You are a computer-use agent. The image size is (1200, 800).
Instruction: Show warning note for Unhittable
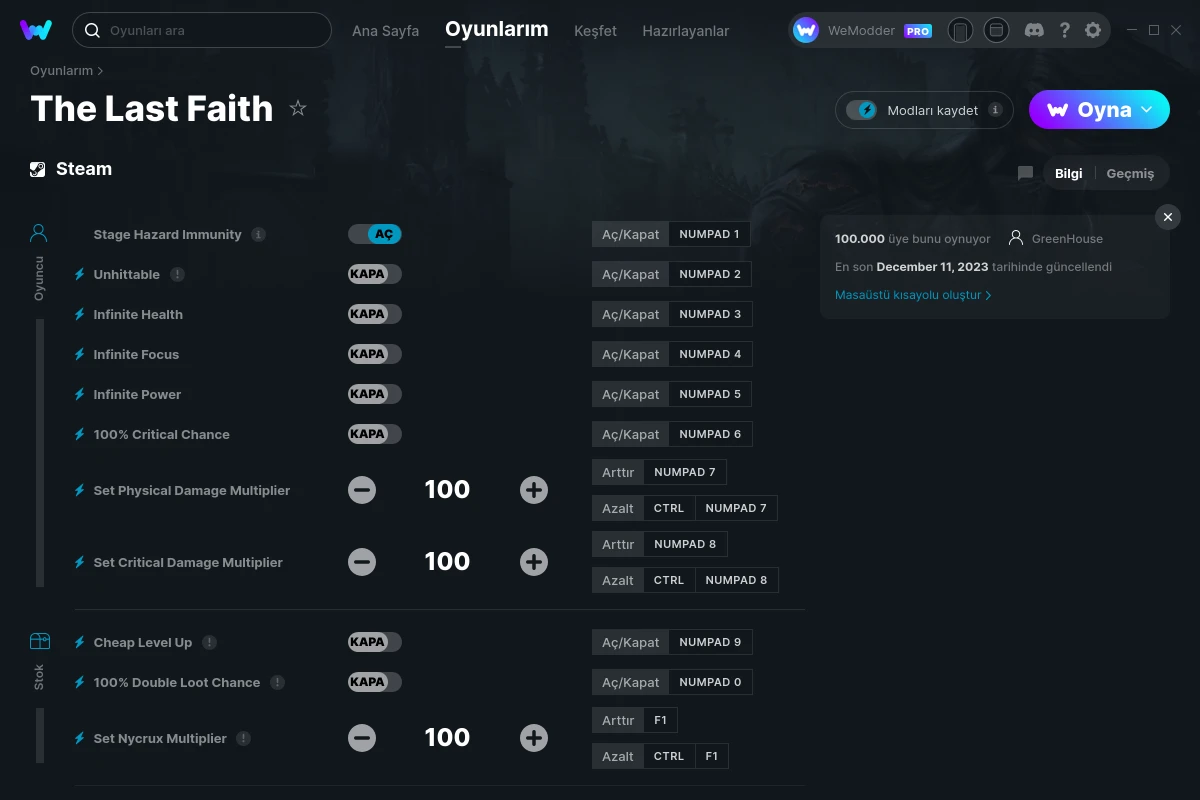coord(177,274)
